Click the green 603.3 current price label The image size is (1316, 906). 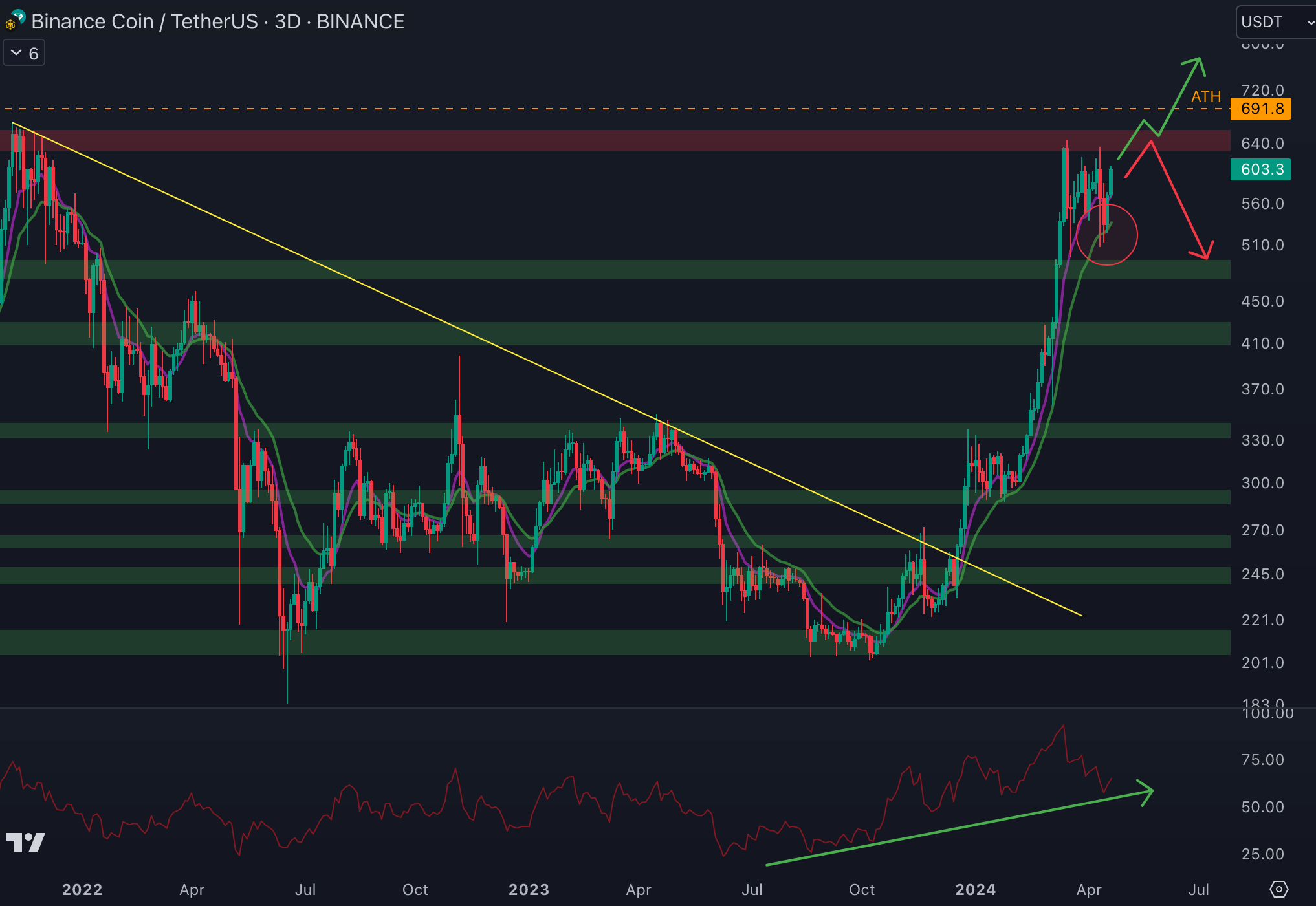tap(1260, 169)
